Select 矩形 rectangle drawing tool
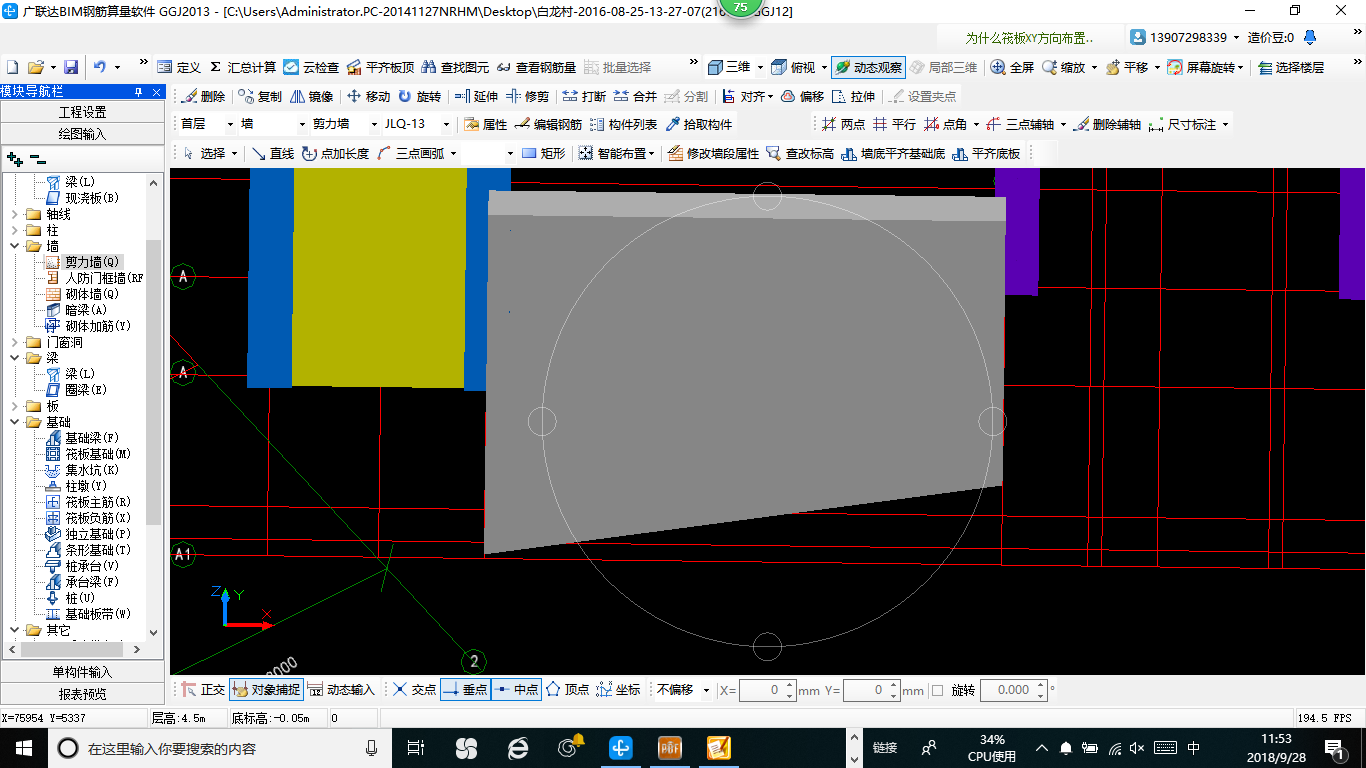Image resolution: width=1366 pixels, height=768 pixels. [544, 153]
